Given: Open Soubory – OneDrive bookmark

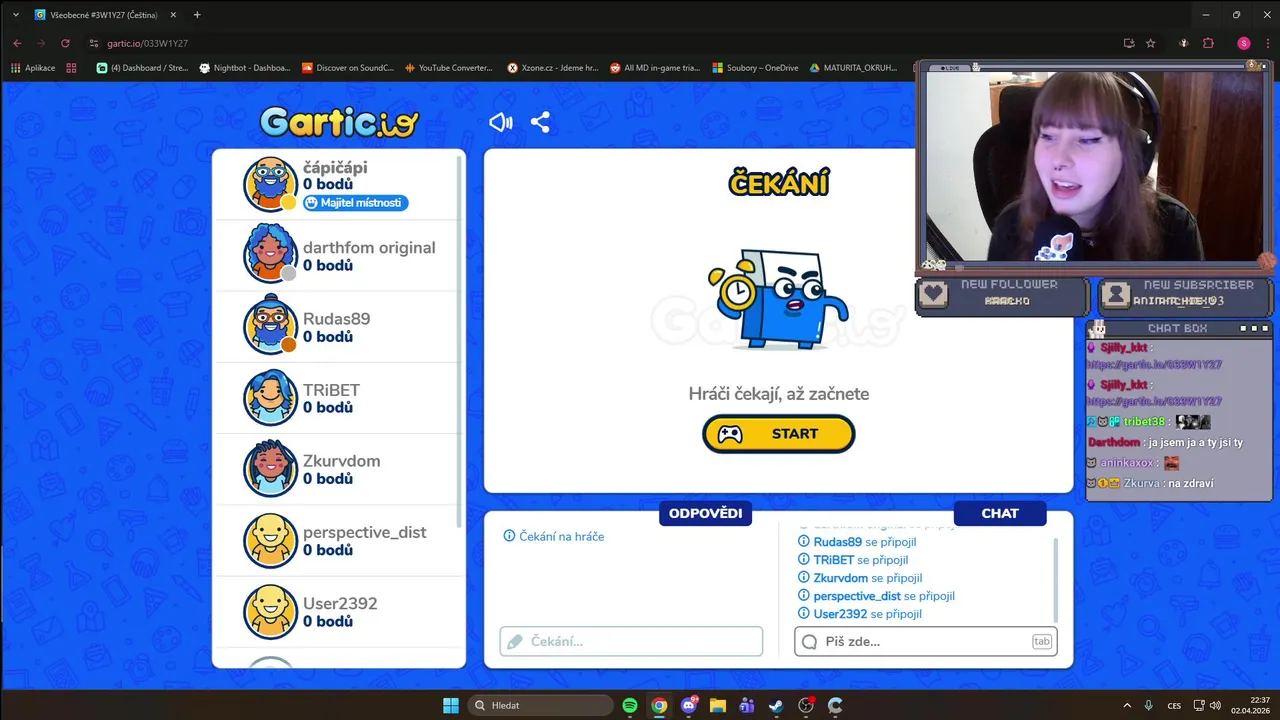Looking at the screenshot, I should (755, 68).
